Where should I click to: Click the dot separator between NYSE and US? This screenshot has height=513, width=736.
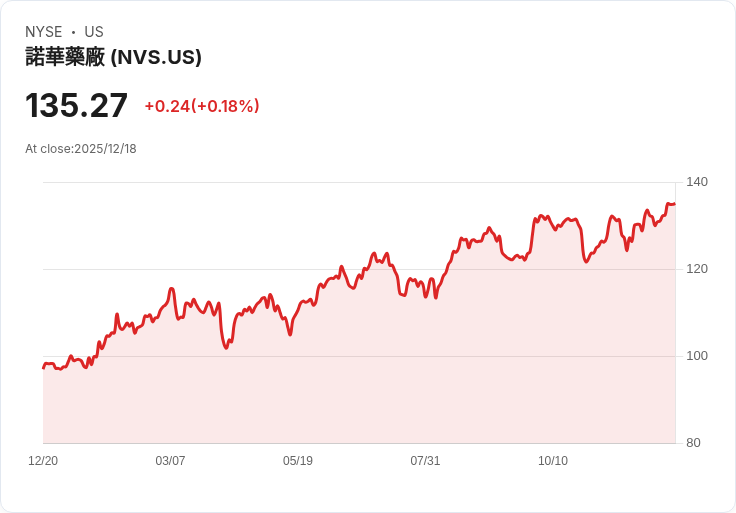click(73, 32)
